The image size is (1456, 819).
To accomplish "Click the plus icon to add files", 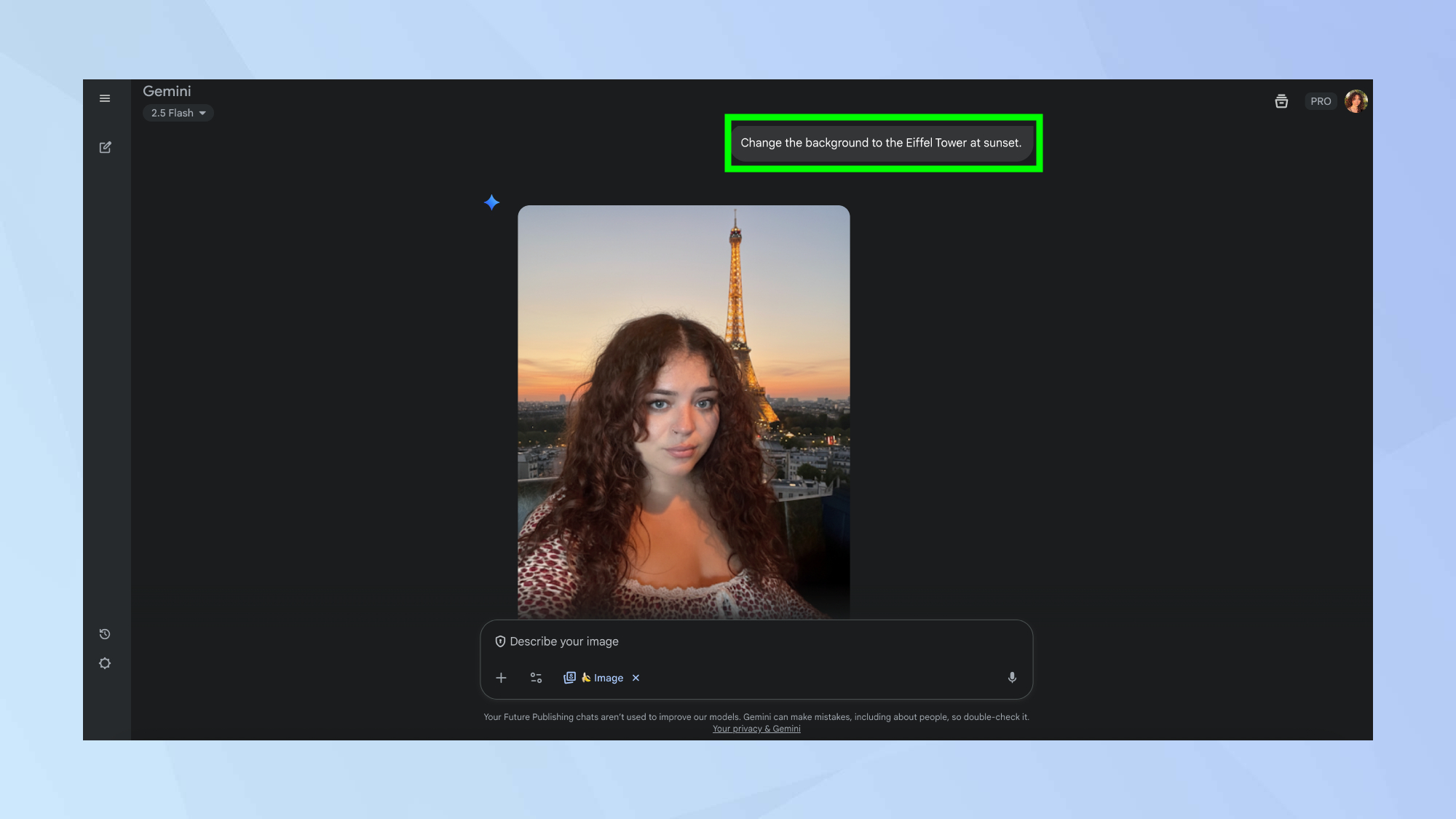I will [x=501, y=678].
